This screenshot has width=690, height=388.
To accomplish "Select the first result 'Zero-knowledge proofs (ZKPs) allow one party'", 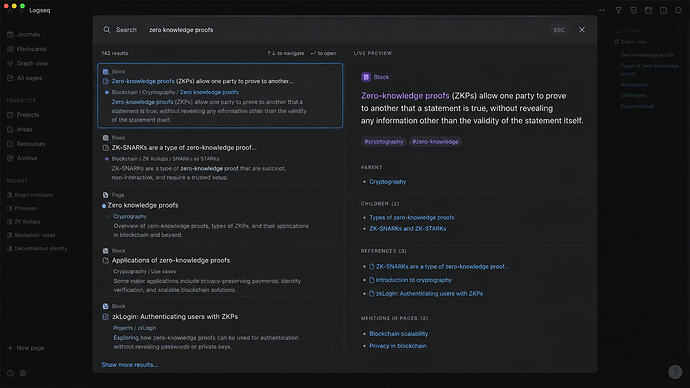I will pos(220,95).
